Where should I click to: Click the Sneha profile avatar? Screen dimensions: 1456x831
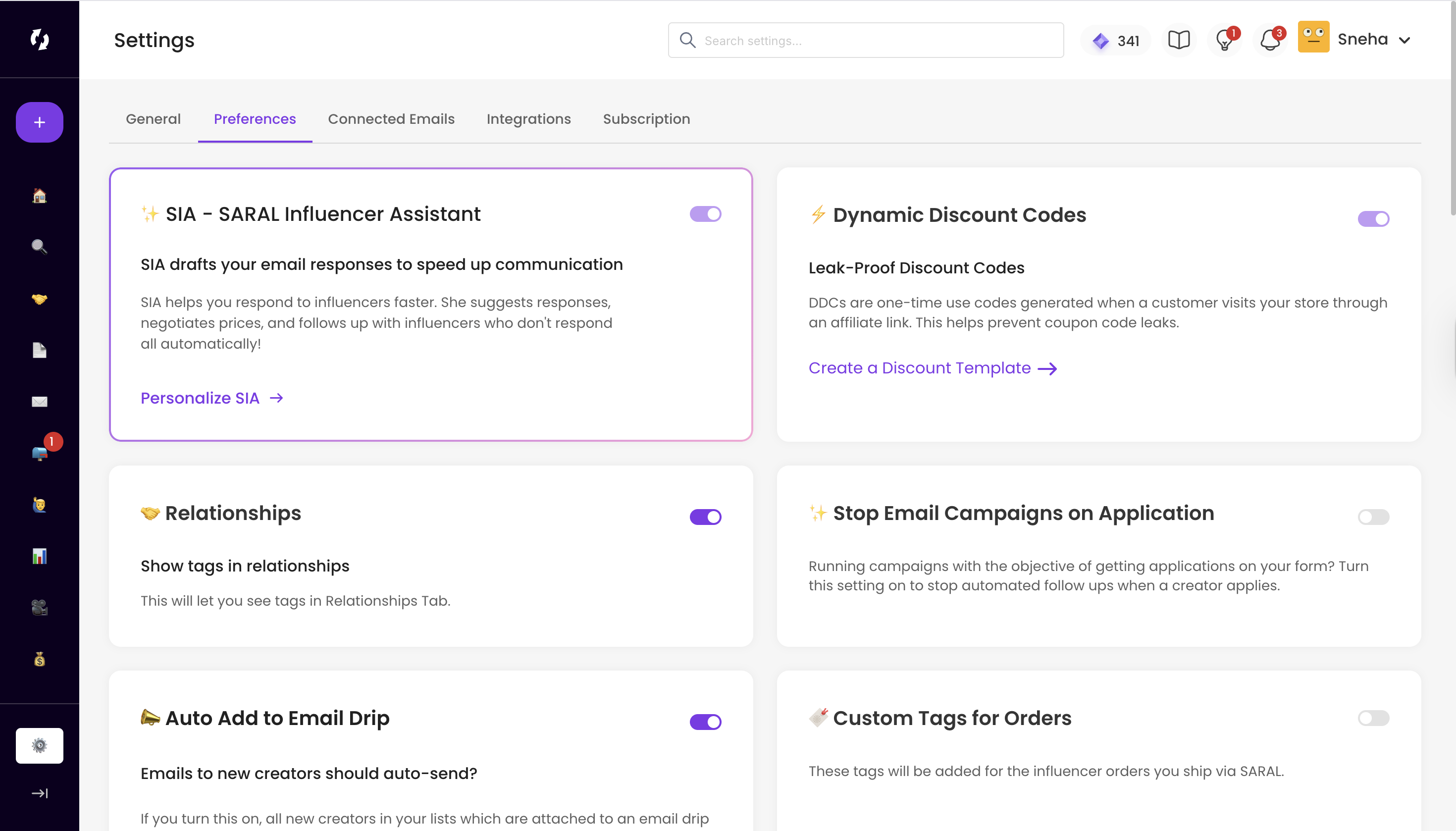[x=1313, y=37]
